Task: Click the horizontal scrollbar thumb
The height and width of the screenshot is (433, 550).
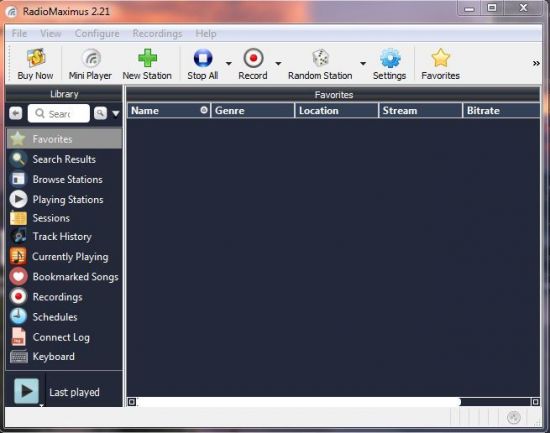Action: tap(299, 402)
